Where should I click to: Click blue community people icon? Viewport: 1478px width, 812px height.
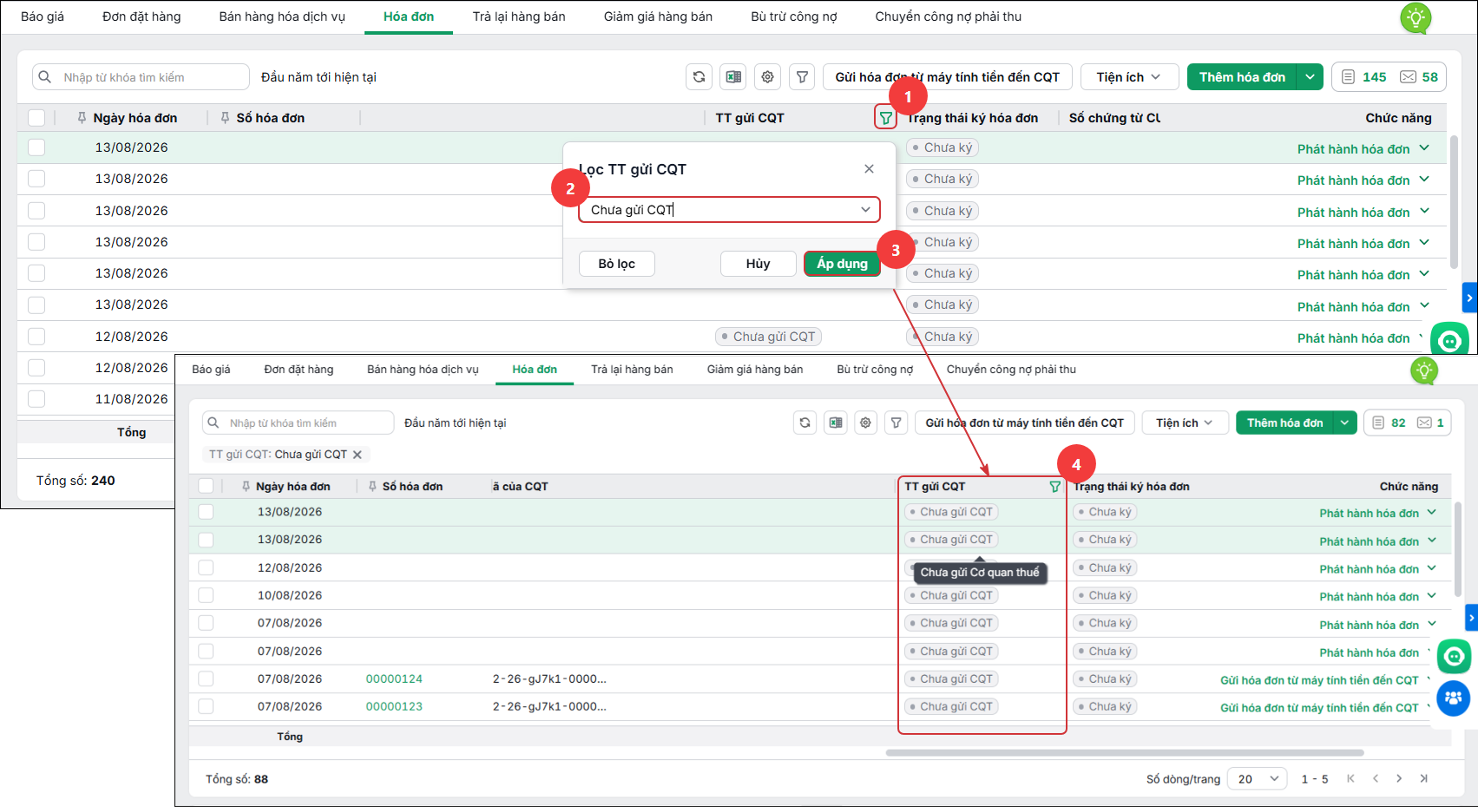pyautogui.click(x=1454, y=697)
